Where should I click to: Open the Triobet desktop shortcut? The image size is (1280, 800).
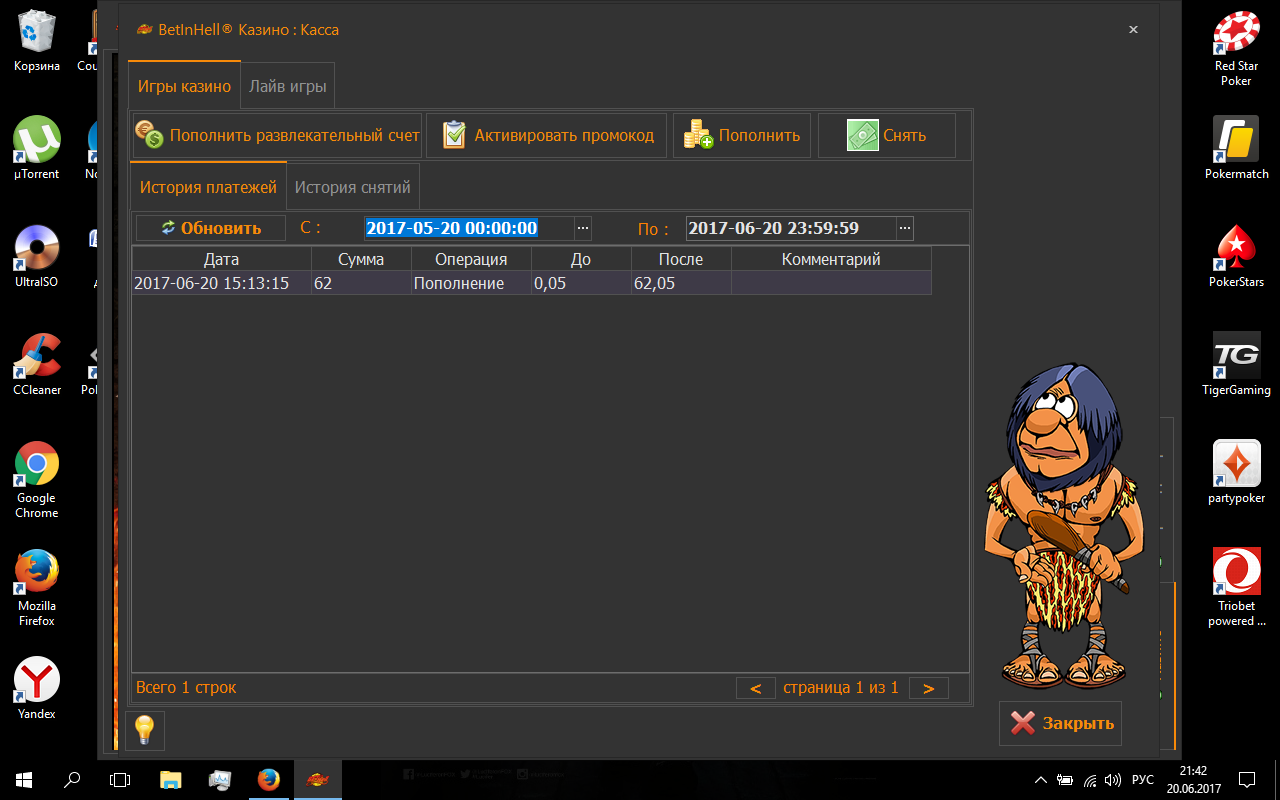click(1236, 572)
